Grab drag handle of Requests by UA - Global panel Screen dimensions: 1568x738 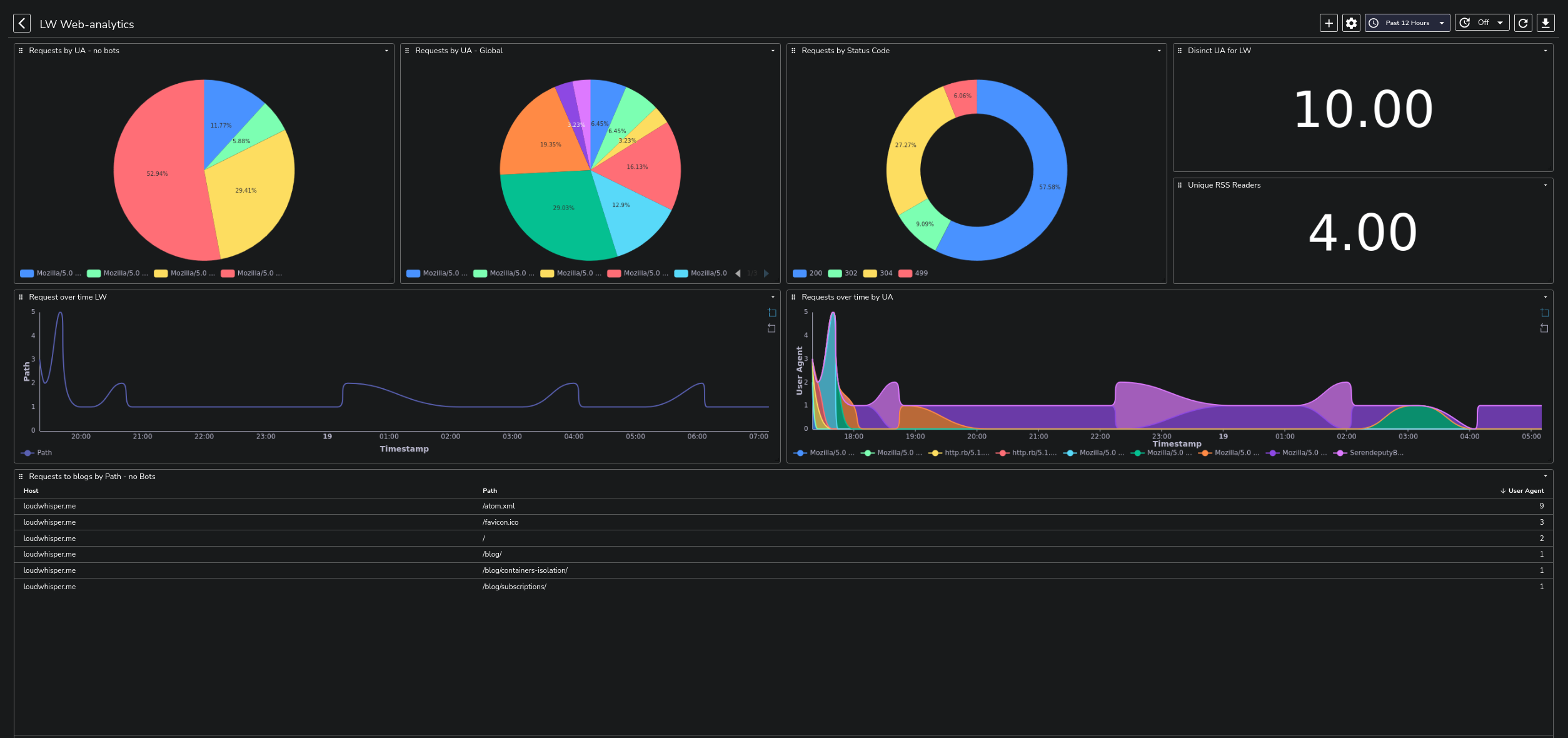click(407, 51)
